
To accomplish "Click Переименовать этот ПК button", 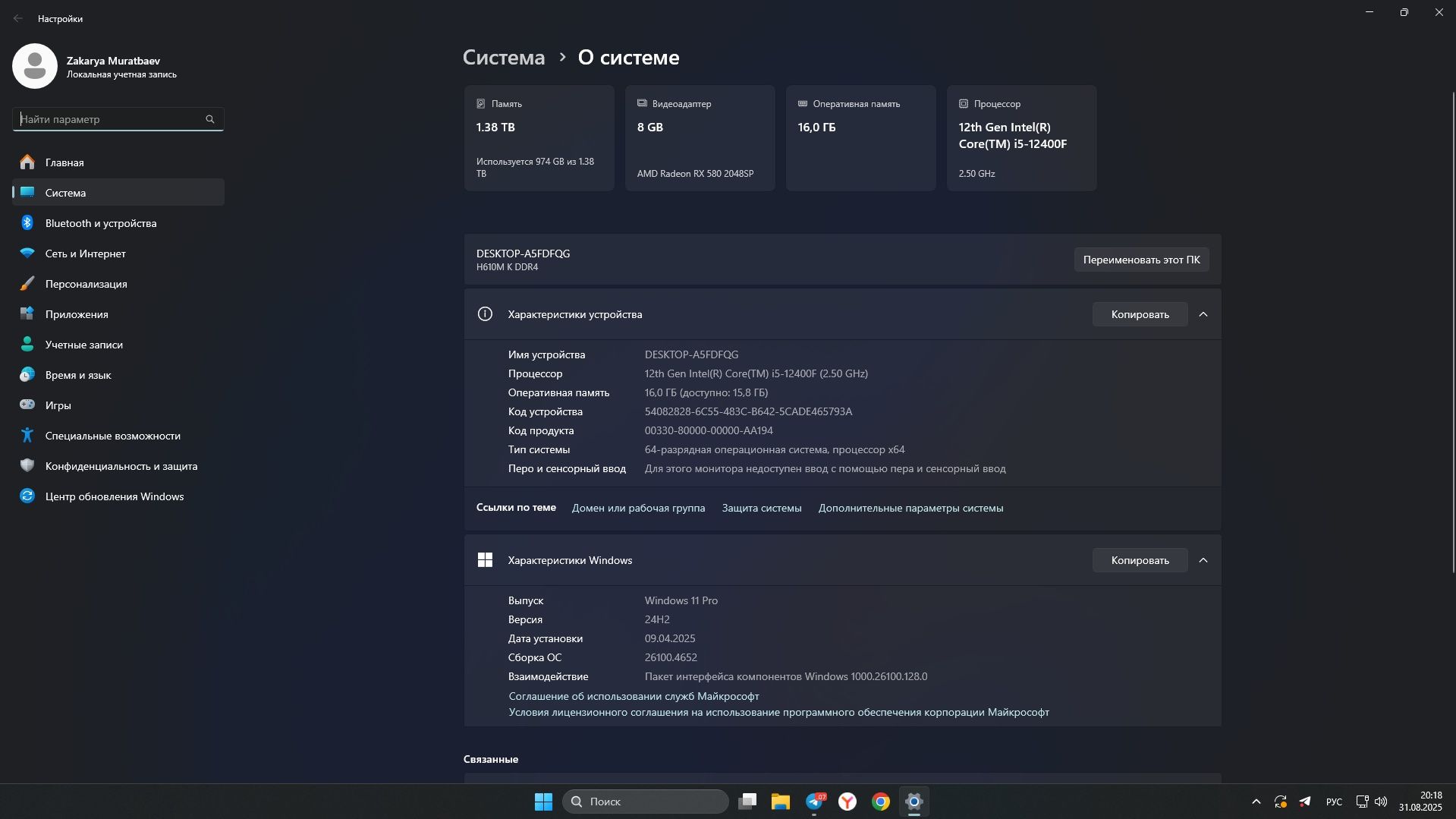I will [x=1141, y=260].
